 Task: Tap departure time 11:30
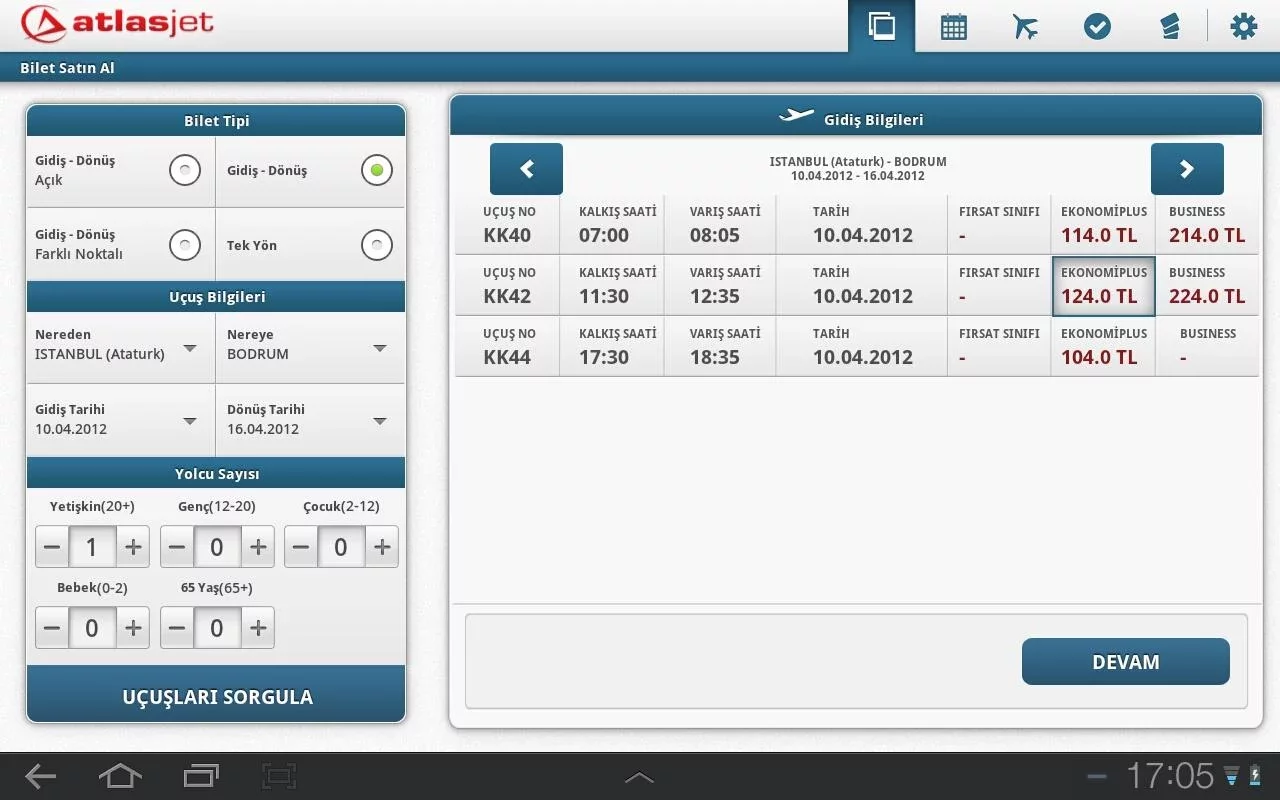[604, 296]
